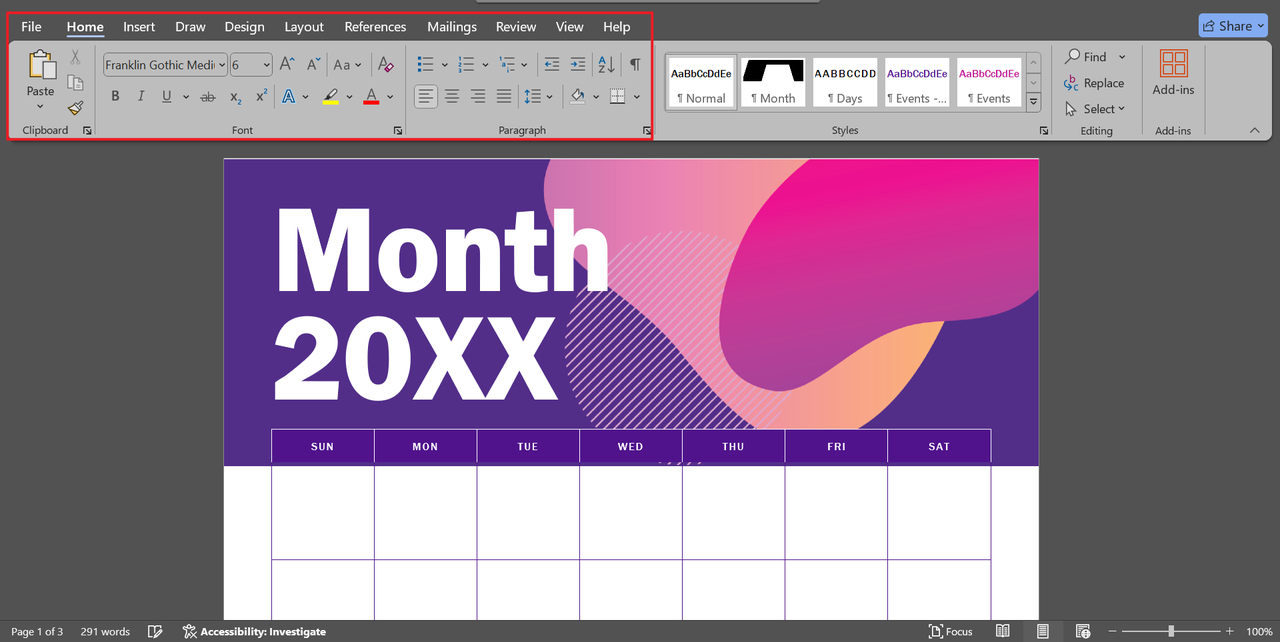Open the File menu
Viewport: 1280px width, 642px height.
point(31,27)
